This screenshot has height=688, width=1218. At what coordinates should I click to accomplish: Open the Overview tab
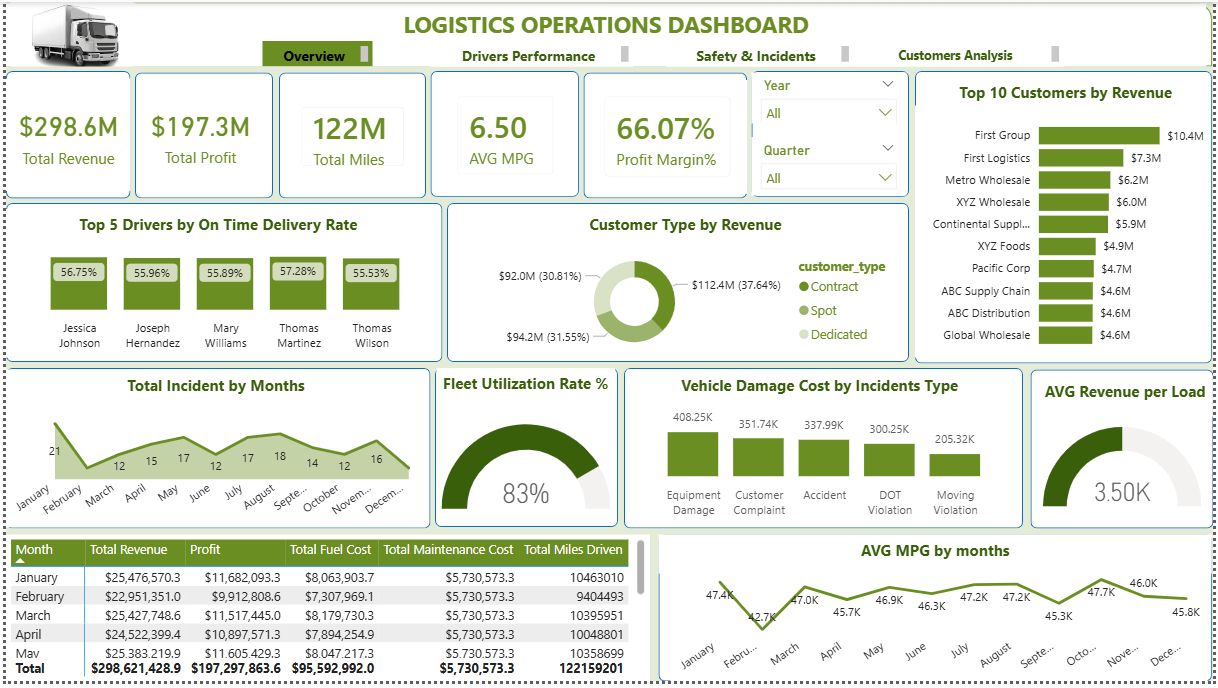pyautogui.click(x=316, y=56)
